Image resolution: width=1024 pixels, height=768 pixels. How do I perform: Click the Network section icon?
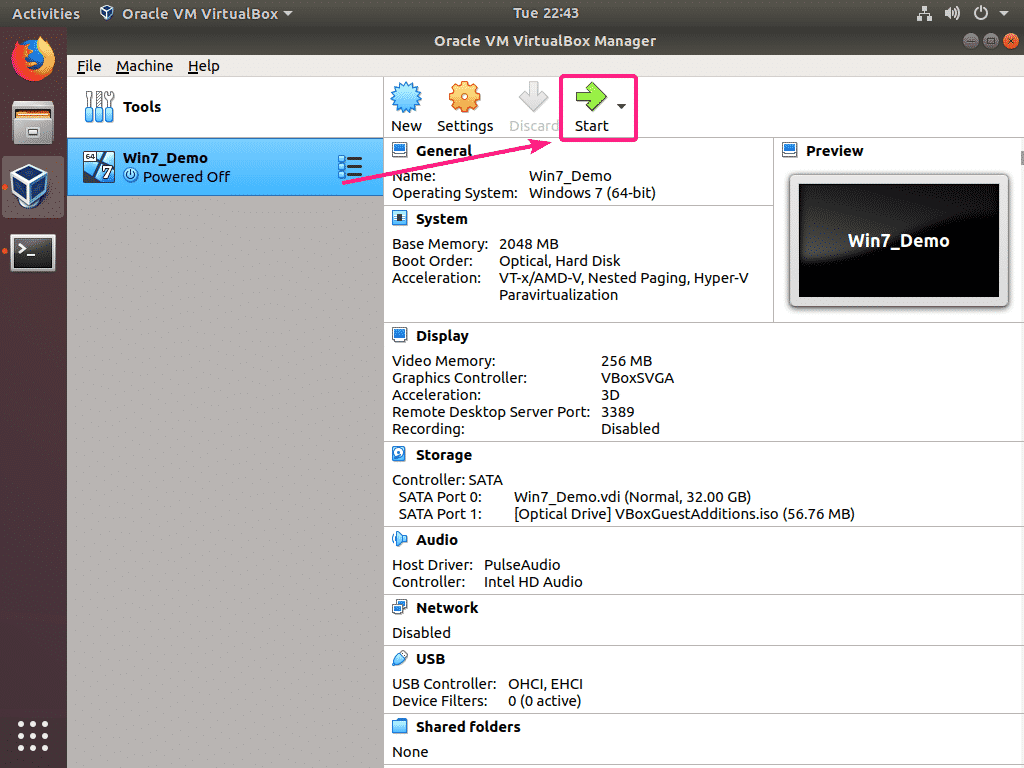(x=399, y=607)
